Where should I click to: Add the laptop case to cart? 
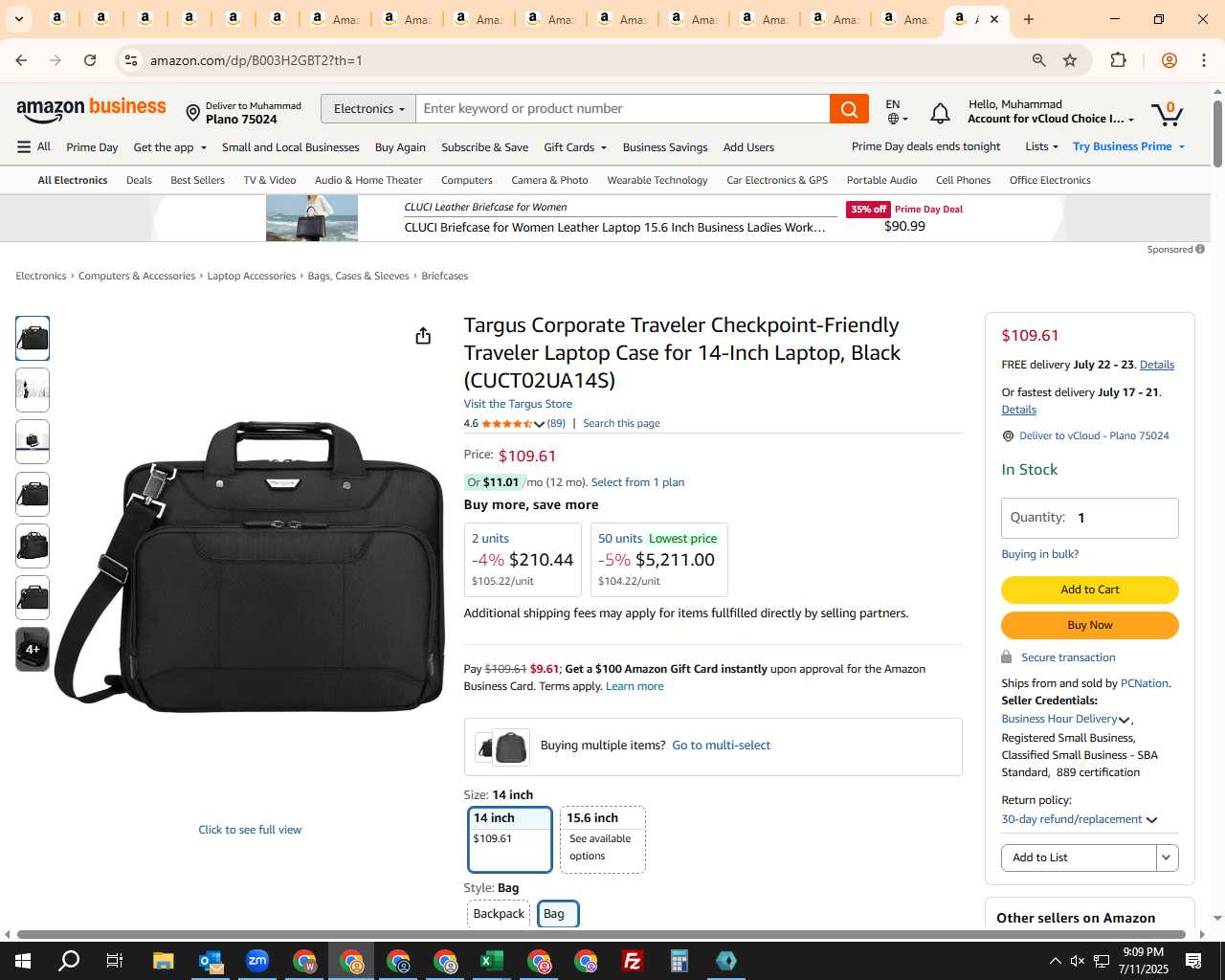click(x=1089, y=590)
